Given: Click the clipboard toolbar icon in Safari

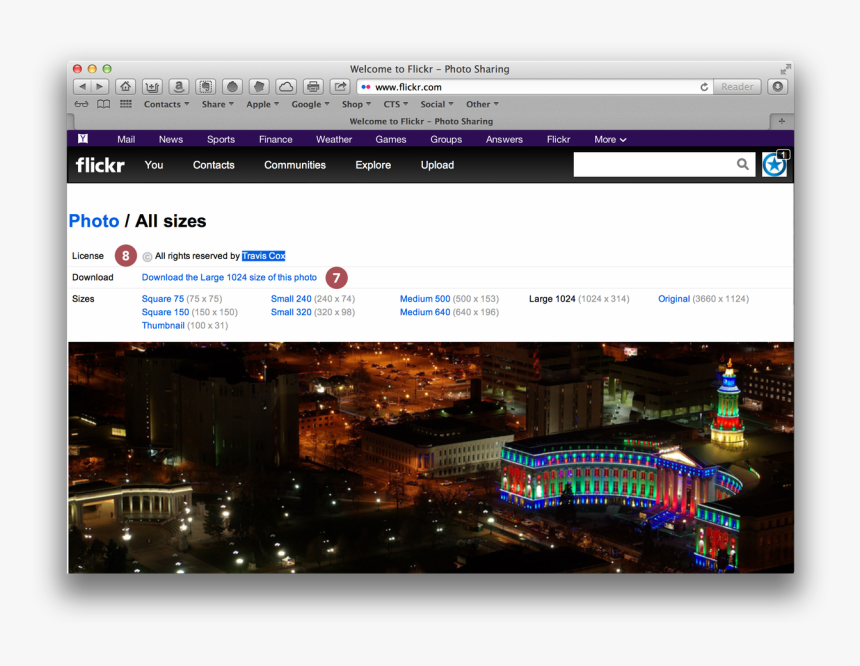Looking at the screenshot, I should click(x=206, y=87).
